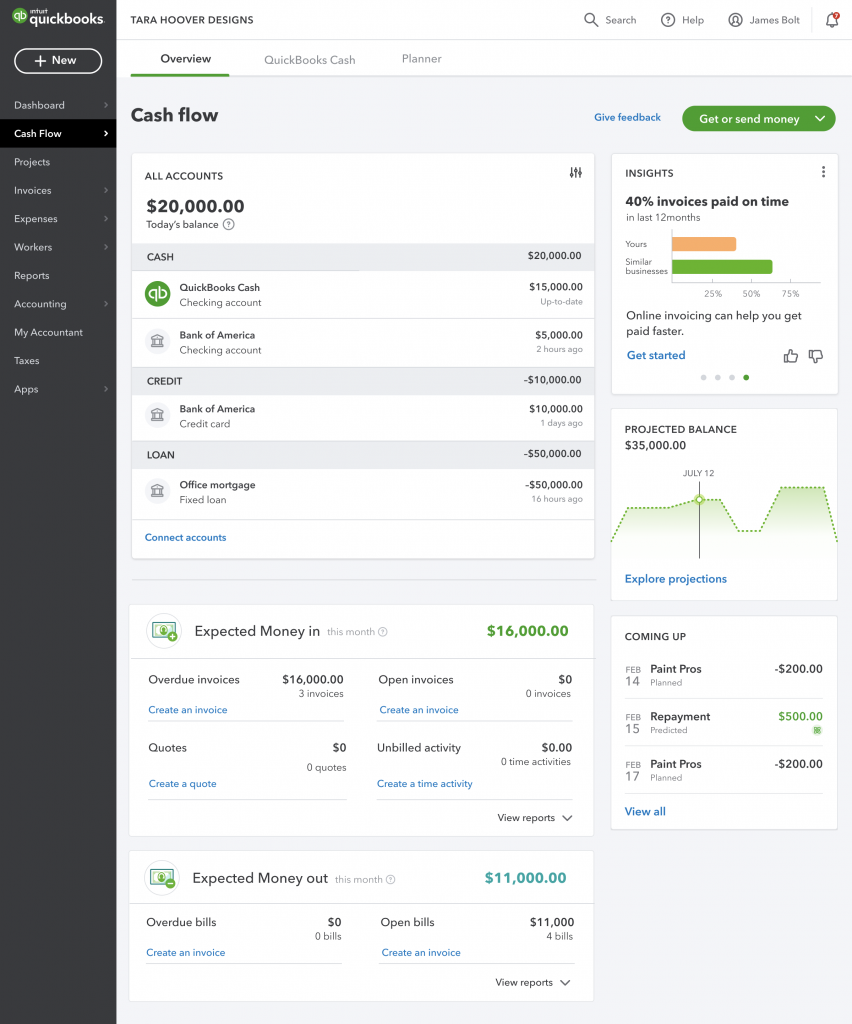852x1024 pixels.
Task: Click the green Repayment prediction icon
Action: (x=817, y=731)
